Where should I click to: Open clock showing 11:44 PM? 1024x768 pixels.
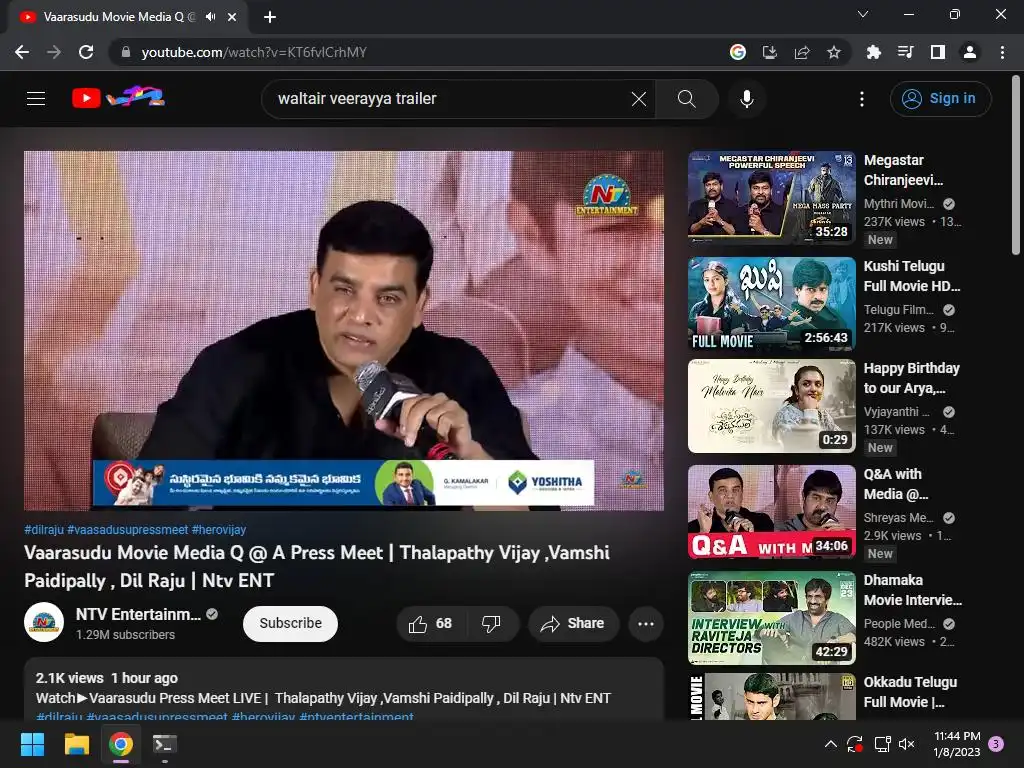(x=957, y=744)
